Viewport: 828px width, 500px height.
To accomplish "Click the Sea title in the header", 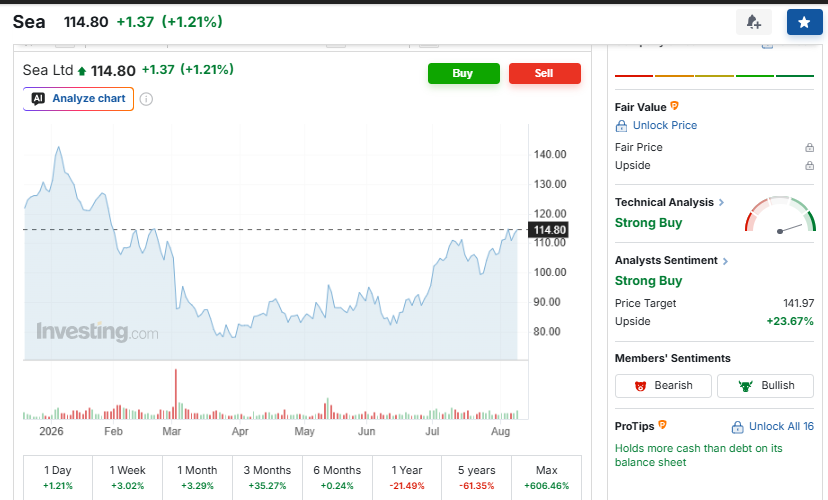I will [x=29, y=22].
